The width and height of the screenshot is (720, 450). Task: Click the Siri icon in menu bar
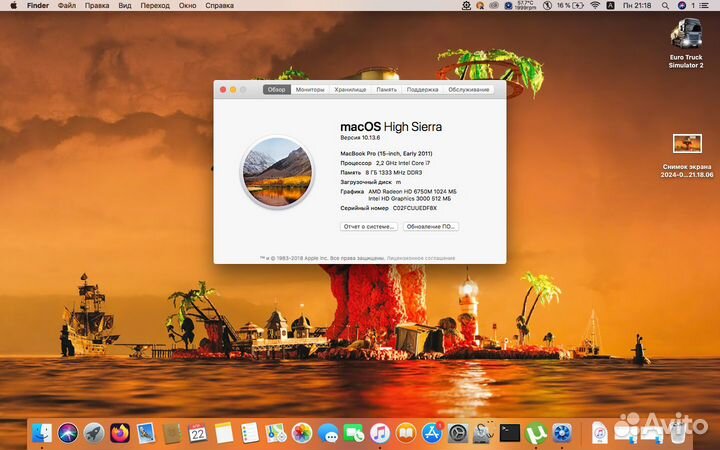[x=682, y=6]
